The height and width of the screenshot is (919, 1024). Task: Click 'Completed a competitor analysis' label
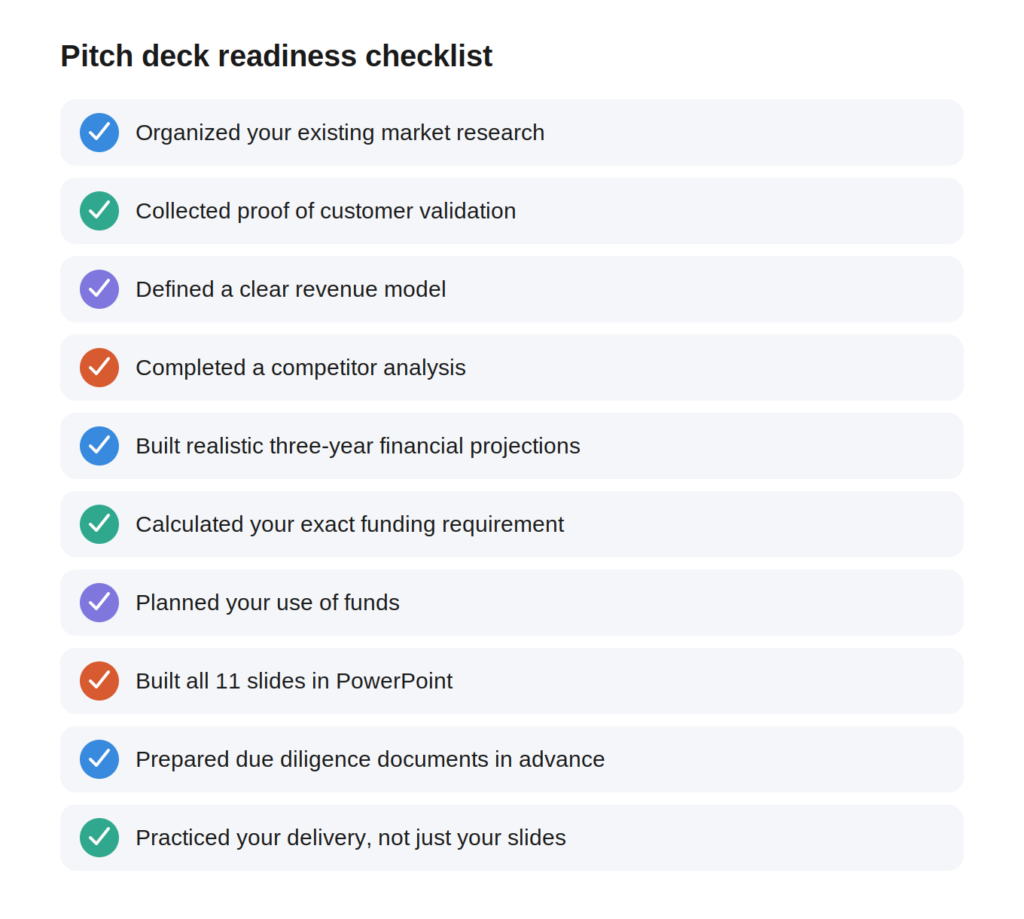(x=300, y=368)
